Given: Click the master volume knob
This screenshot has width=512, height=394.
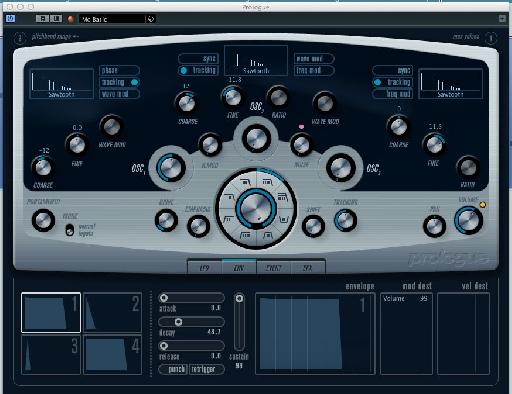Looking at the screenshot, I should (468, 220).
